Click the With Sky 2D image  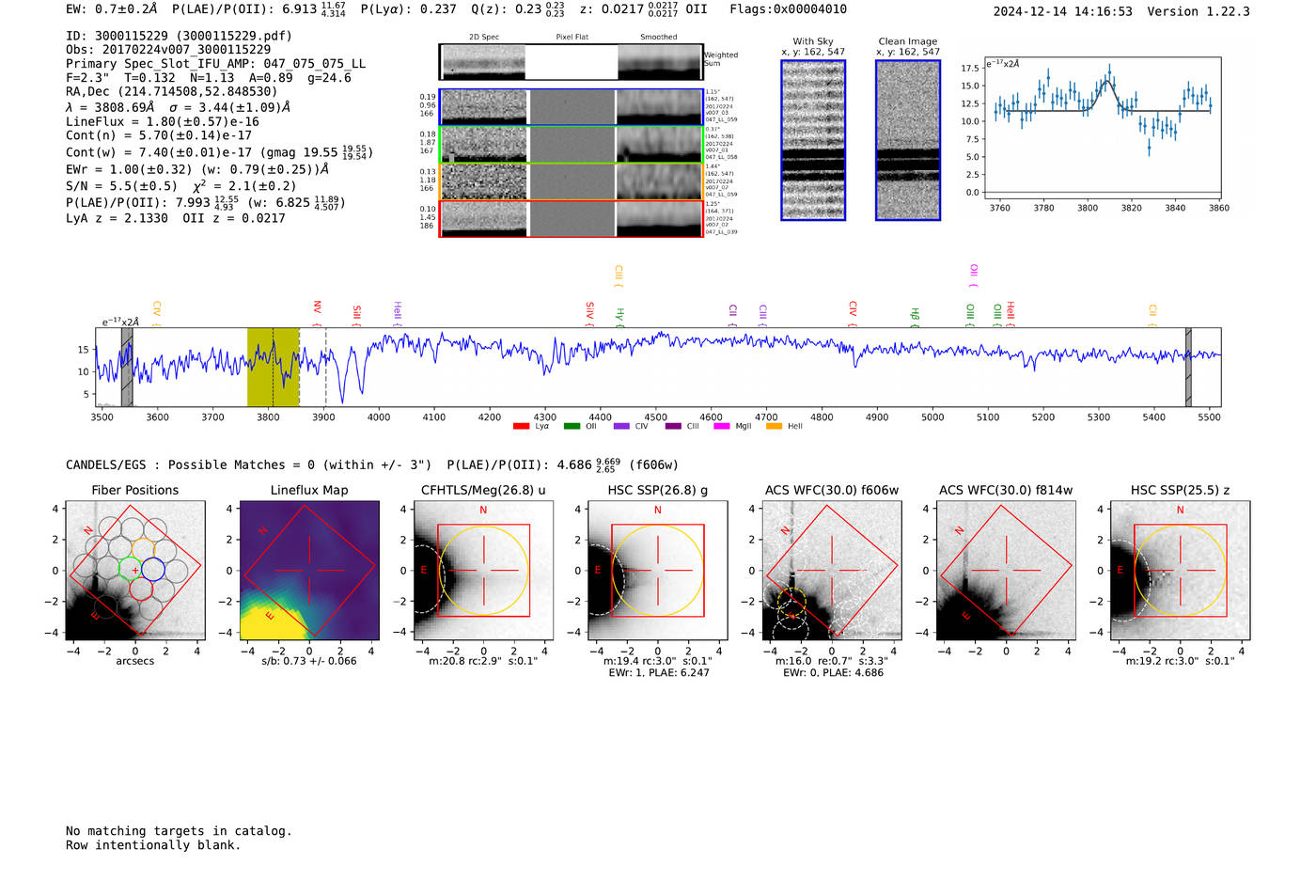[813, 140]
